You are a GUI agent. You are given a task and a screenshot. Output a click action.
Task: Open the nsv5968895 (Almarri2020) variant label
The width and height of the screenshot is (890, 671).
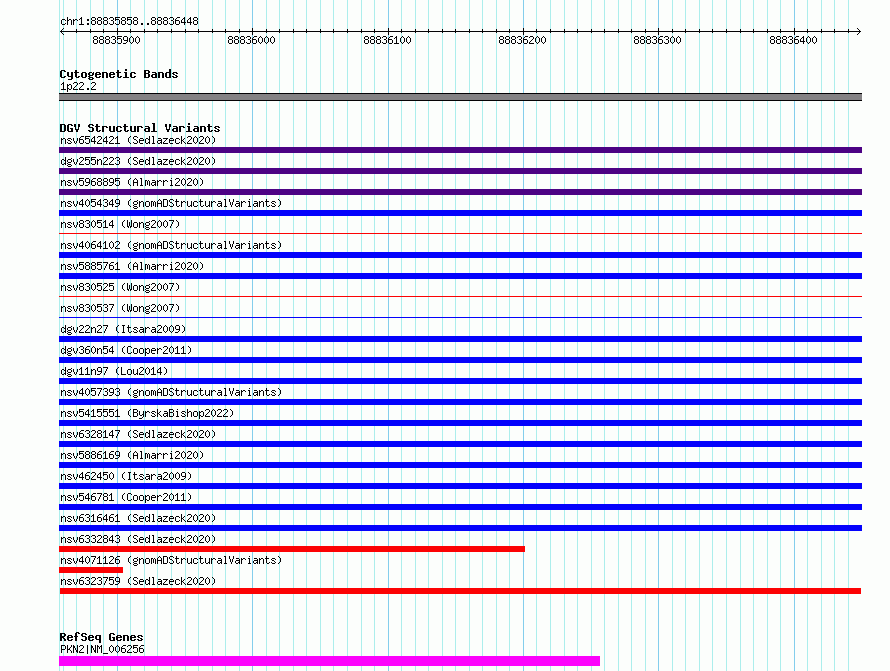click(132, 182)
